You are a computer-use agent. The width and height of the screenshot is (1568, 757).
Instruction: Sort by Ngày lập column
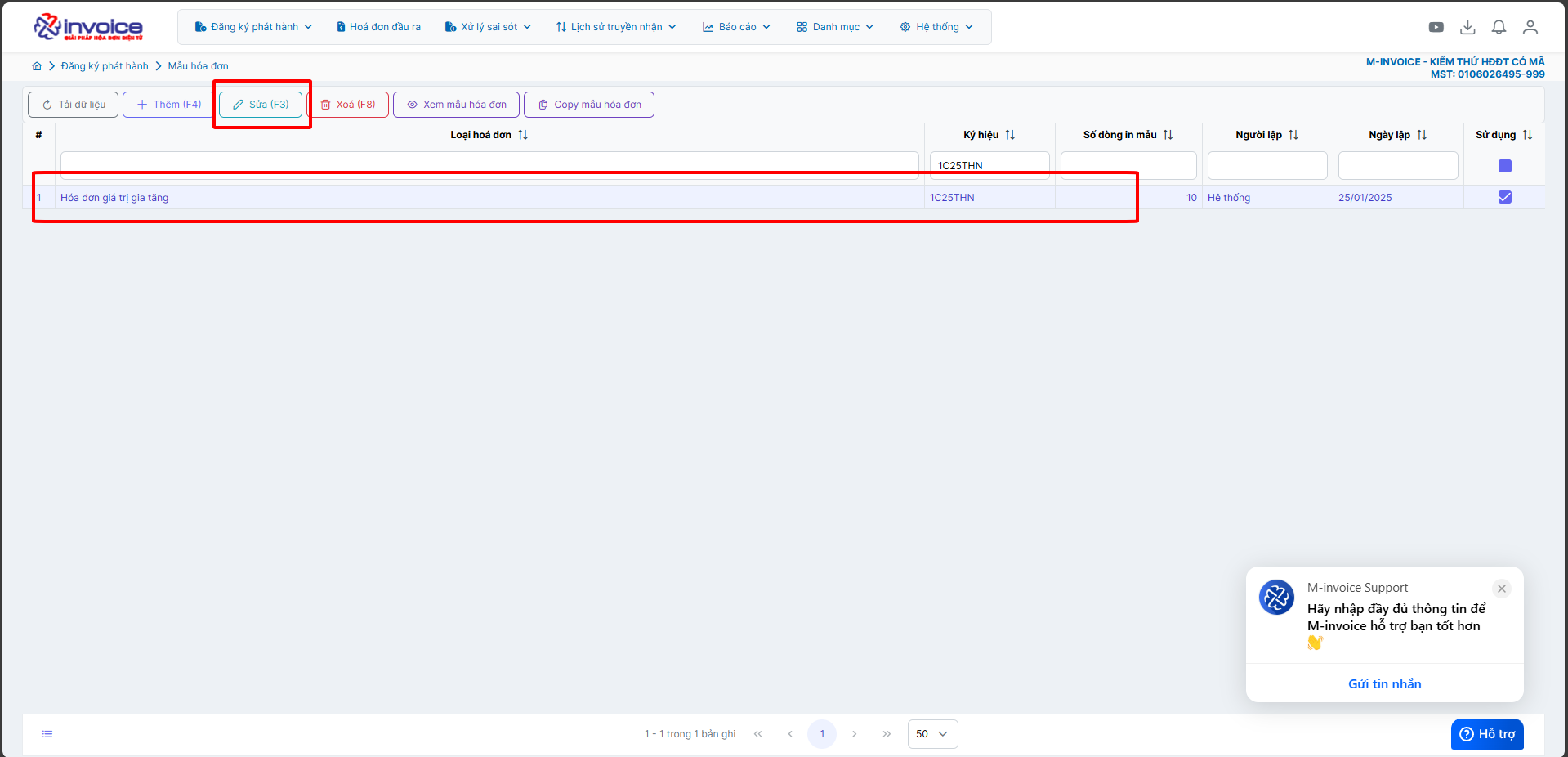(1422, 135)
